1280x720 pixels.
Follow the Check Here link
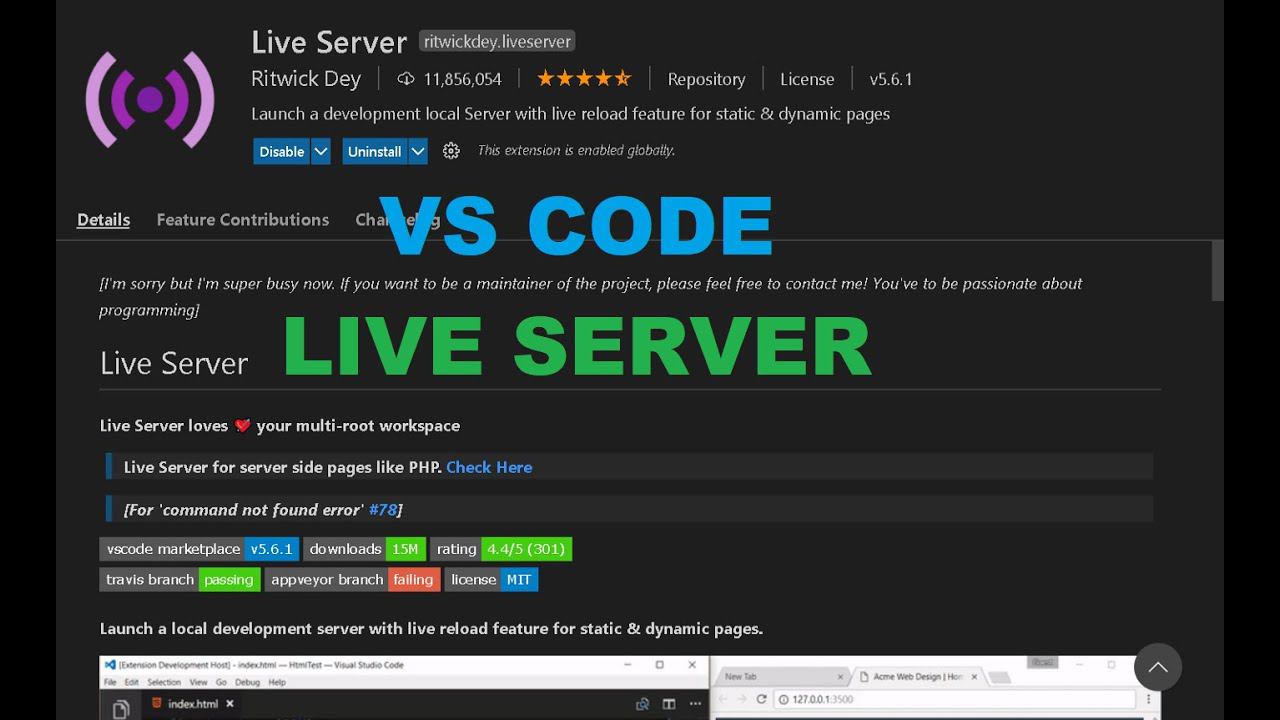point(489,467)
